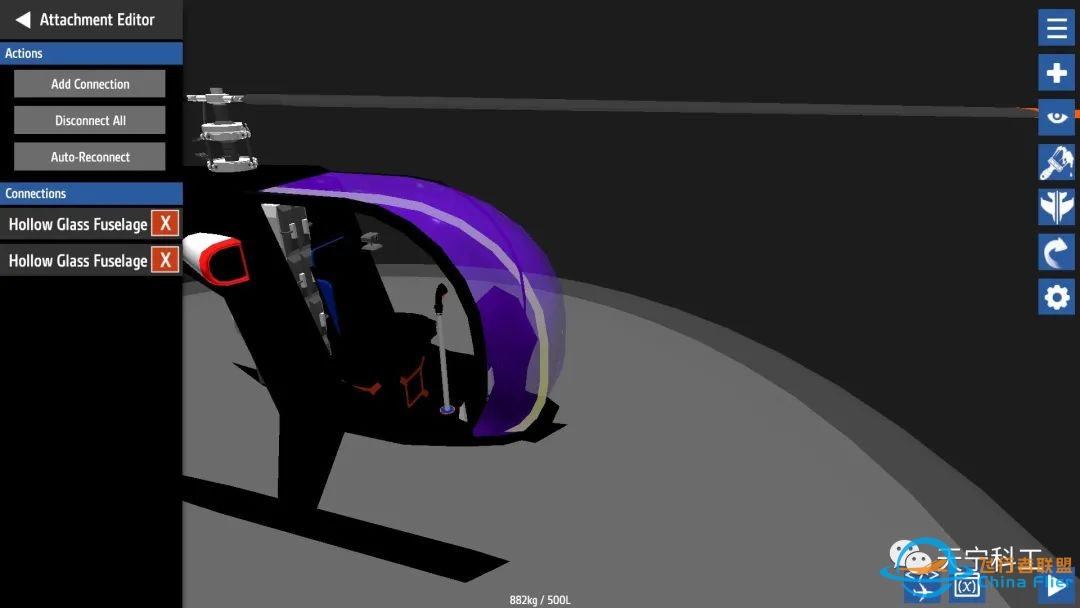Click the curved arrow redo icon

(1056, 252)
